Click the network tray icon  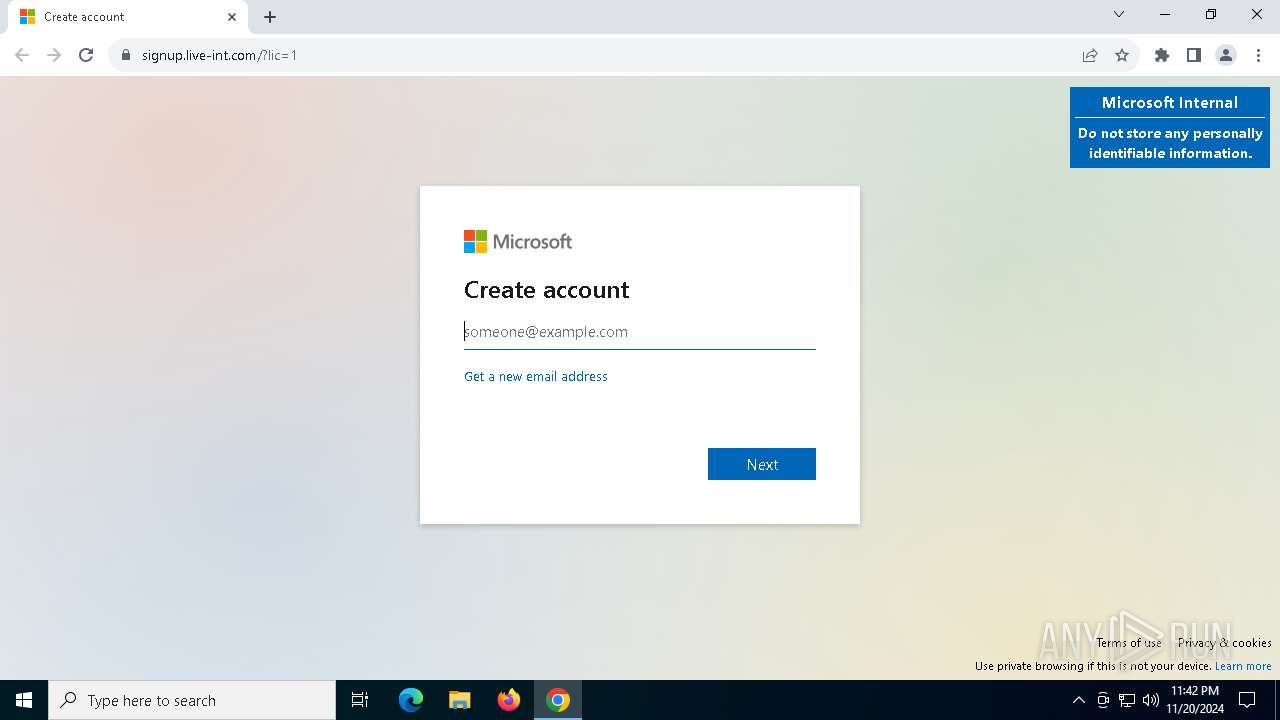(x=1127, y=700)
